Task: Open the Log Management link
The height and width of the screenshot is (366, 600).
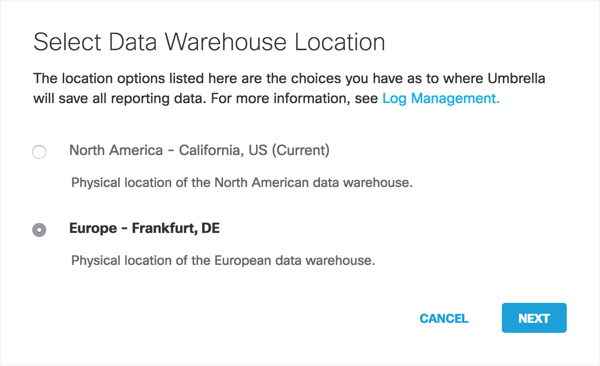Action: (x=441, y=98)
